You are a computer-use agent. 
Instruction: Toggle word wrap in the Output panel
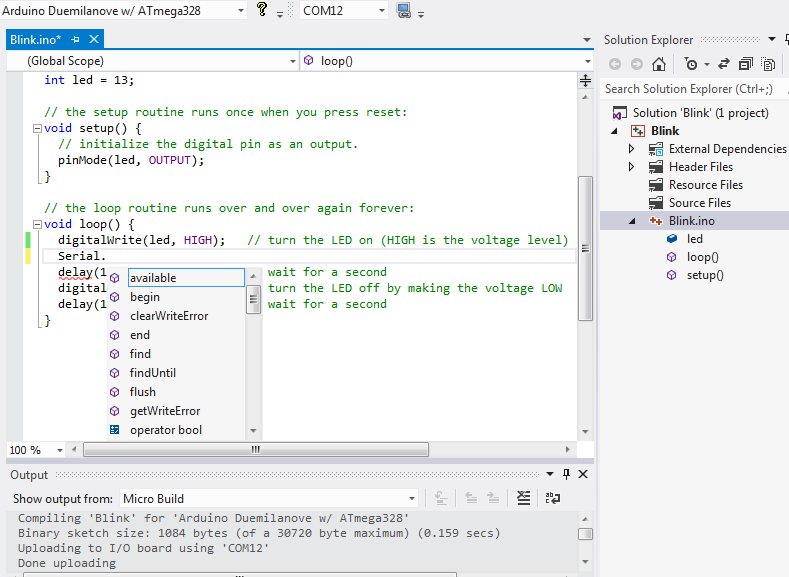[553, 498]
